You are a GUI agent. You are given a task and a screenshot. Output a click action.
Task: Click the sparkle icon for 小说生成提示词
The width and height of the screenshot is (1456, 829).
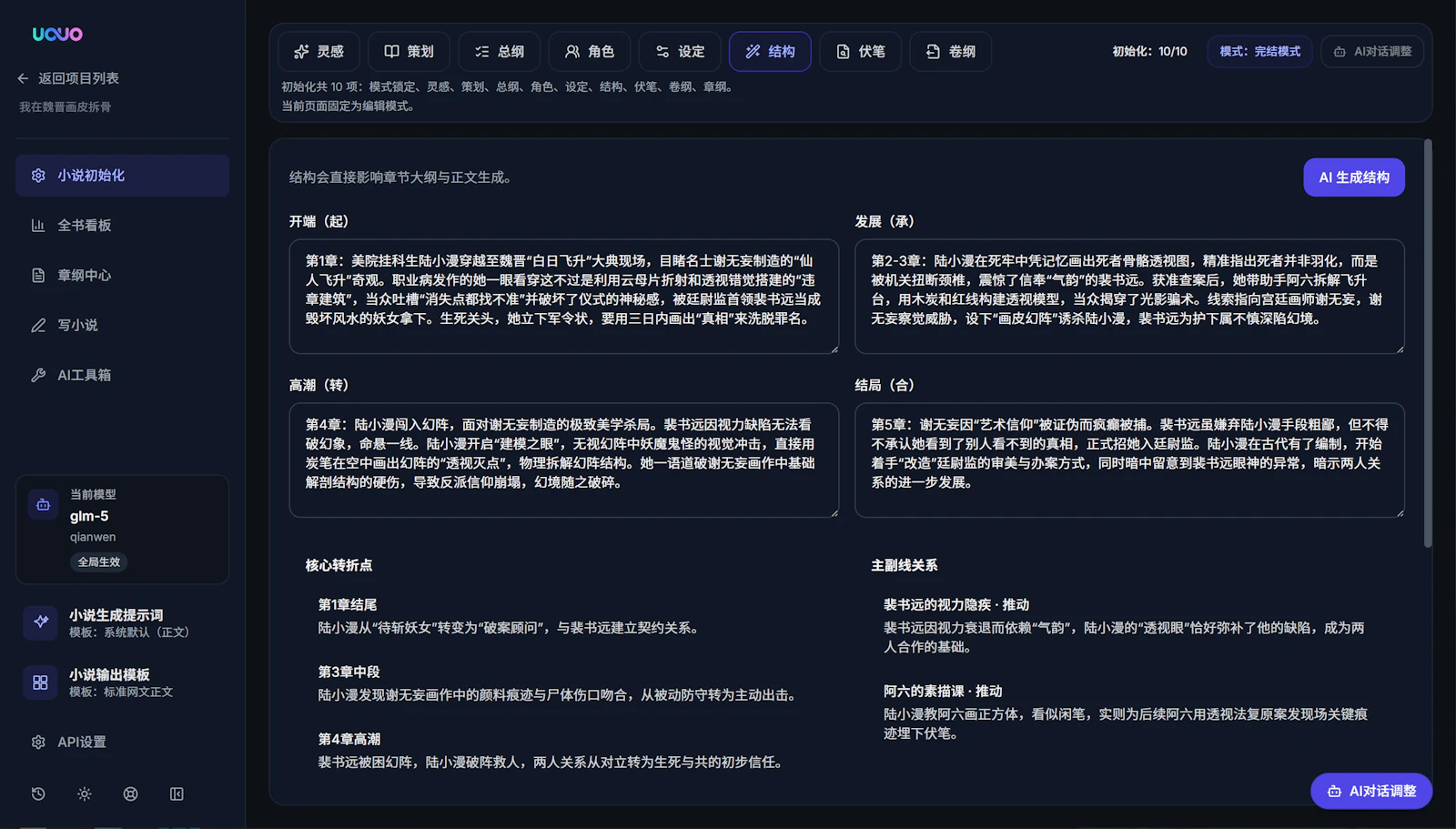[40, 622]
